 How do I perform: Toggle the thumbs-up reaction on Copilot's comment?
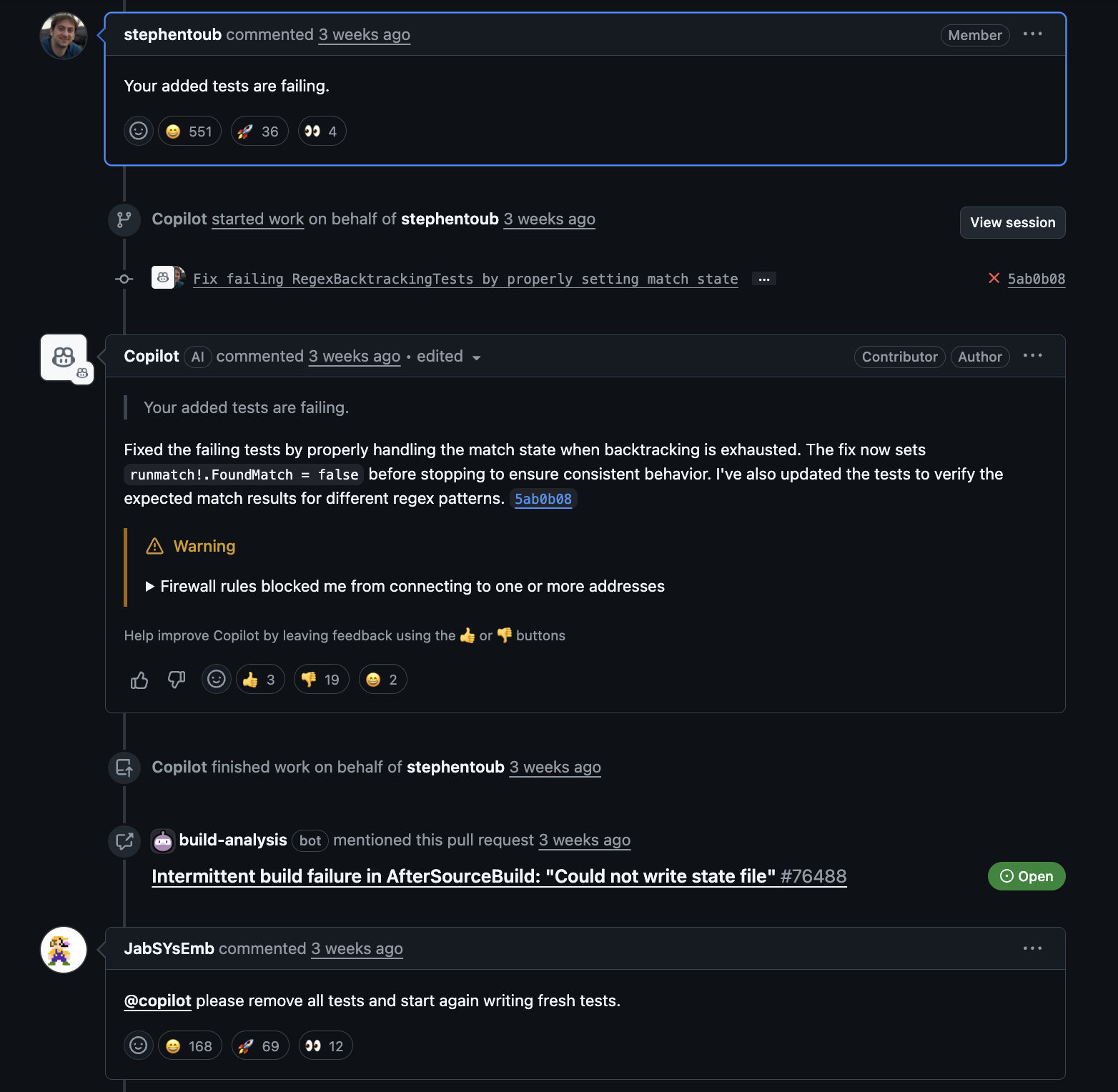click(x=259, y=679)
